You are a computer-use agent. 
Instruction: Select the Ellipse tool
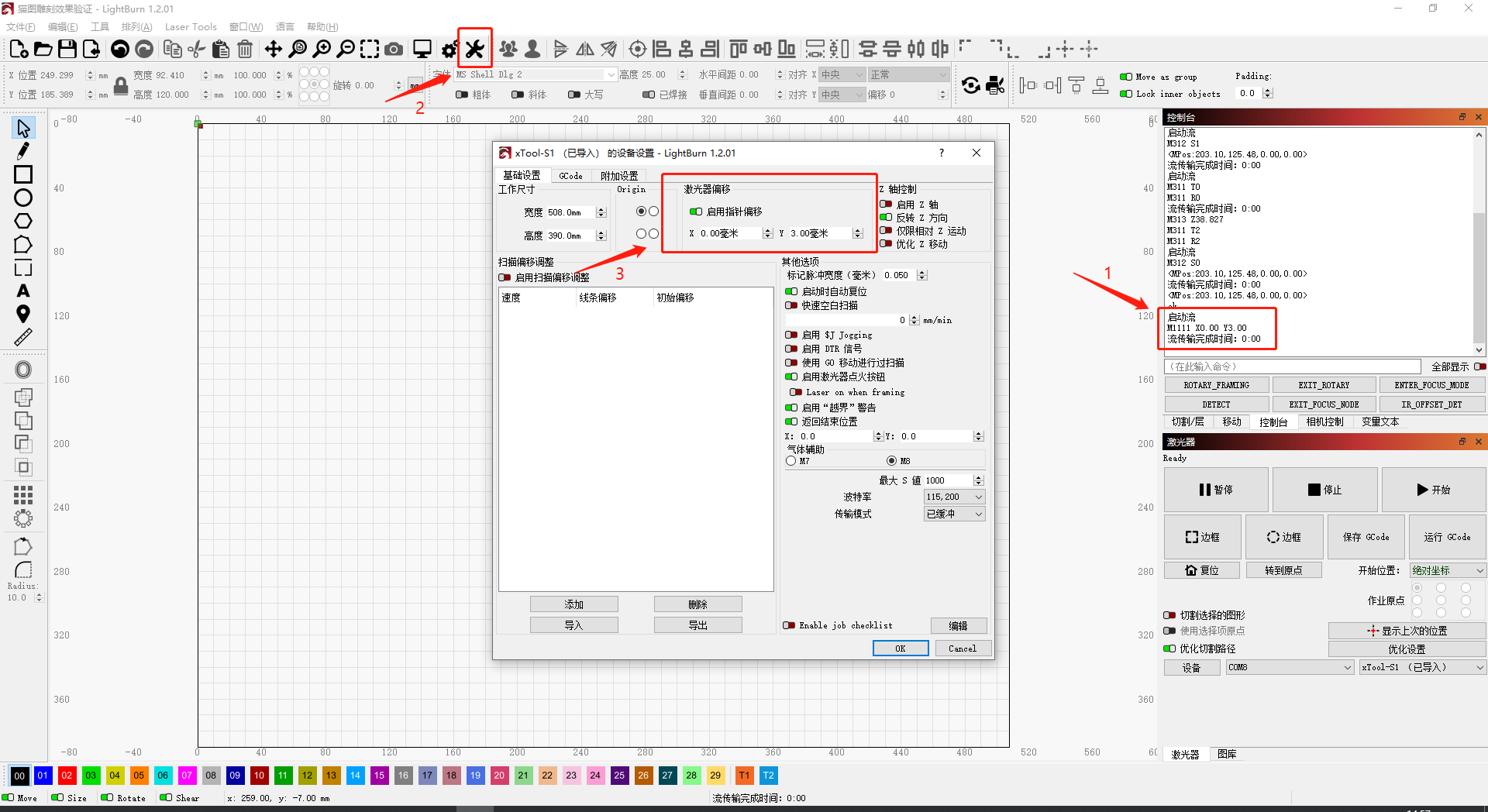23,198
